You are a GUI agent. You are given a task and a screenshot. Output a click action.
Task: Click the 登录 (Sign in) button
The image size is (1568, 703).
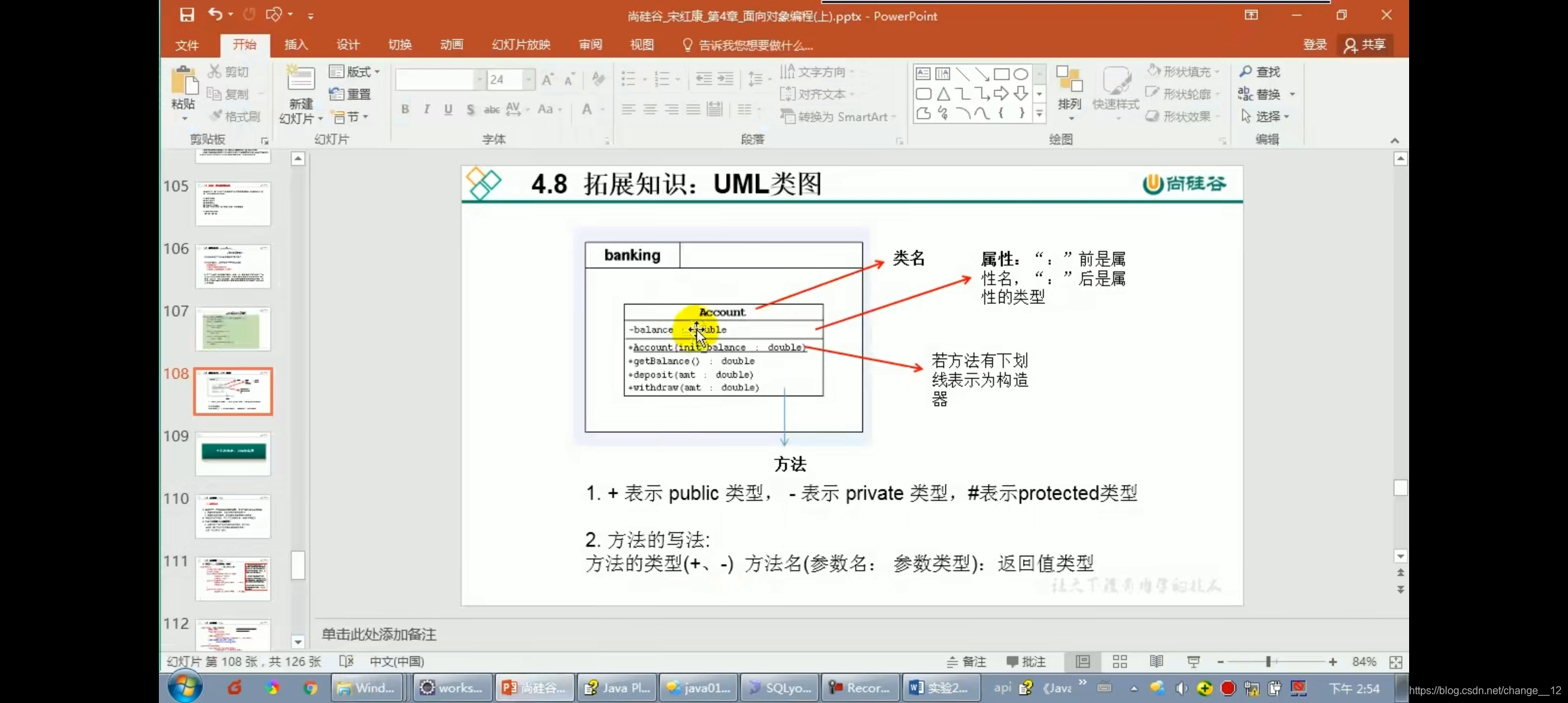[1313, 45]
